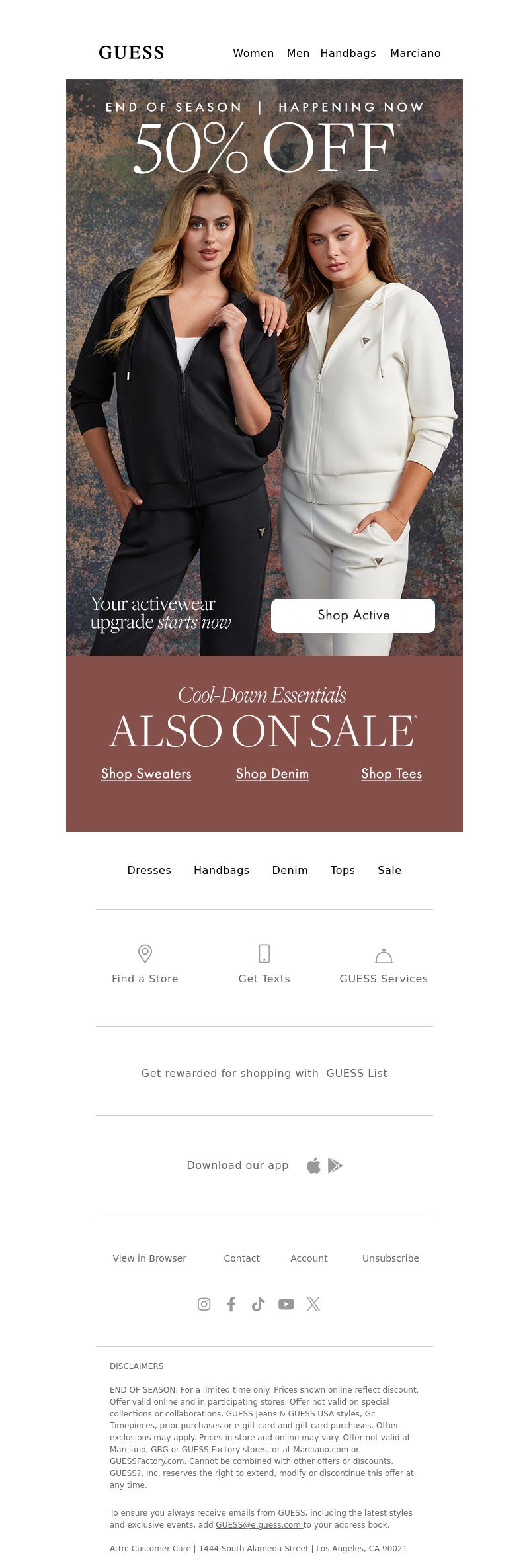Viewport: 529px width, 1568px height.
Task: Visit the TikTok social icon
Action: click(259, 1303)
